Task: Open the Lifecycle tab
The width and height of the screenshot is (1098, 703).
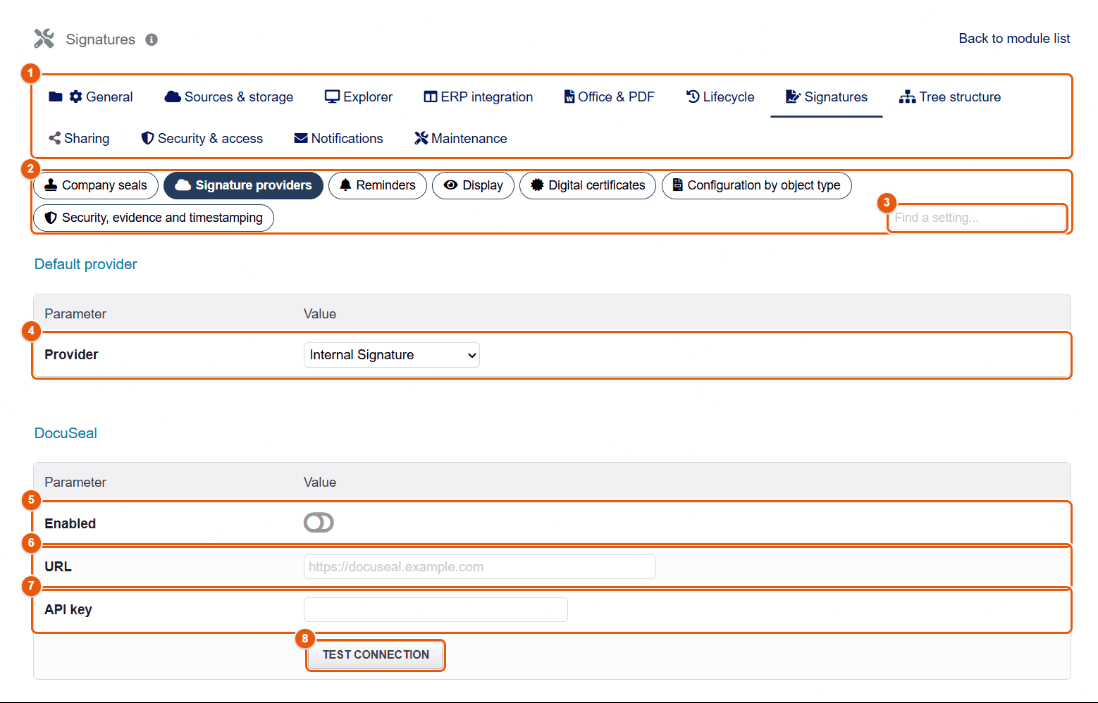Action: tap(721, 97)
